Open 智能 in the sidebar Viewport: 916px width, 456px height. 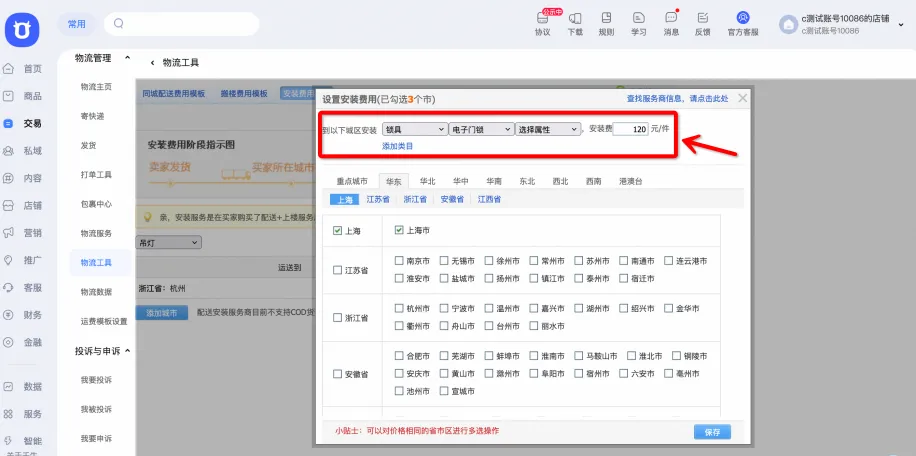23,441
